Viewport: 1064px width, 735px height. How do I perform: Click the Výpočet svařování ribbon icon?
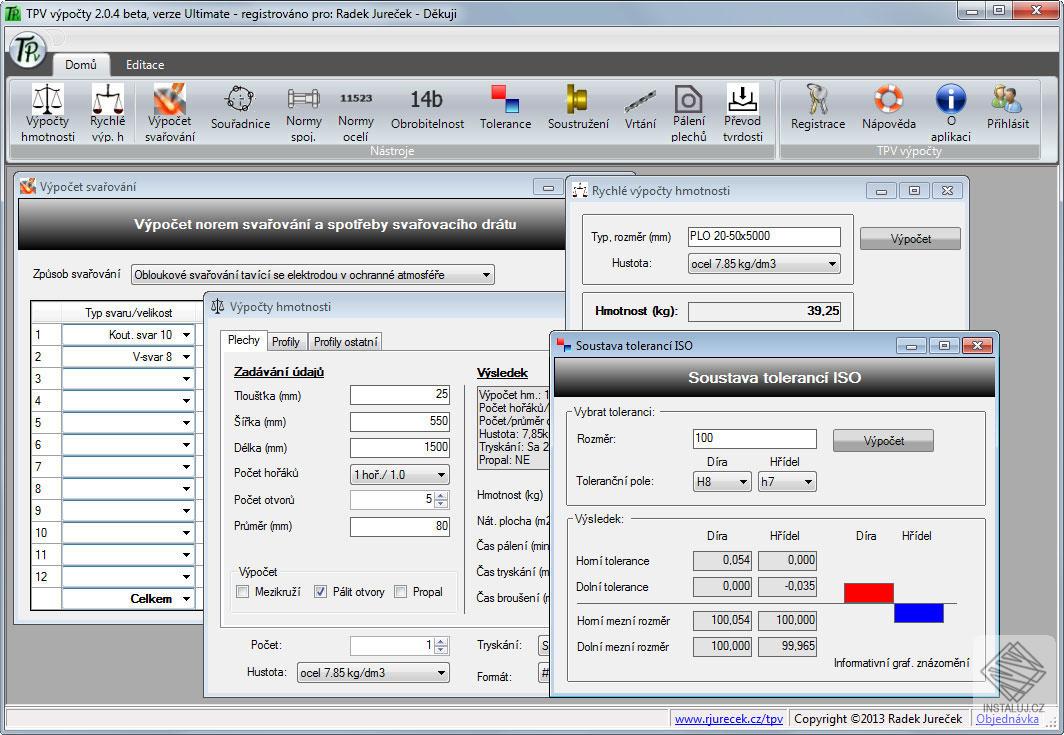(x=169, y=113)
